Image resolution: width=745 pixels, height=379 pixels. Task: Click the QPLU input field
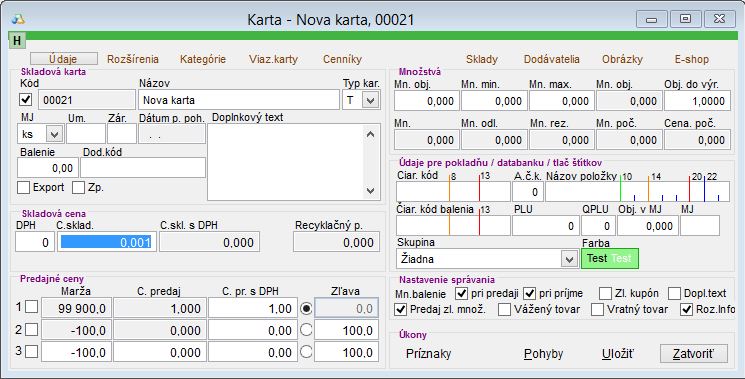tap(599, 226)
